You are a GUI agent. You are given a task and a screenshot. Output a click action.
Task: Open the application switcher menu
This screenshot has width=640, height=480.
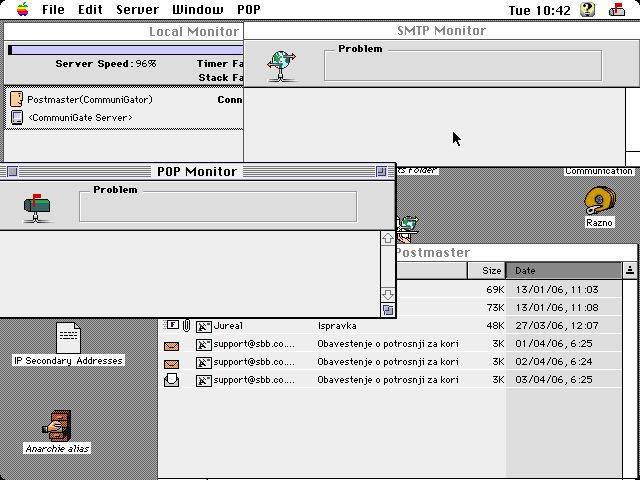[x=616, y=10]
